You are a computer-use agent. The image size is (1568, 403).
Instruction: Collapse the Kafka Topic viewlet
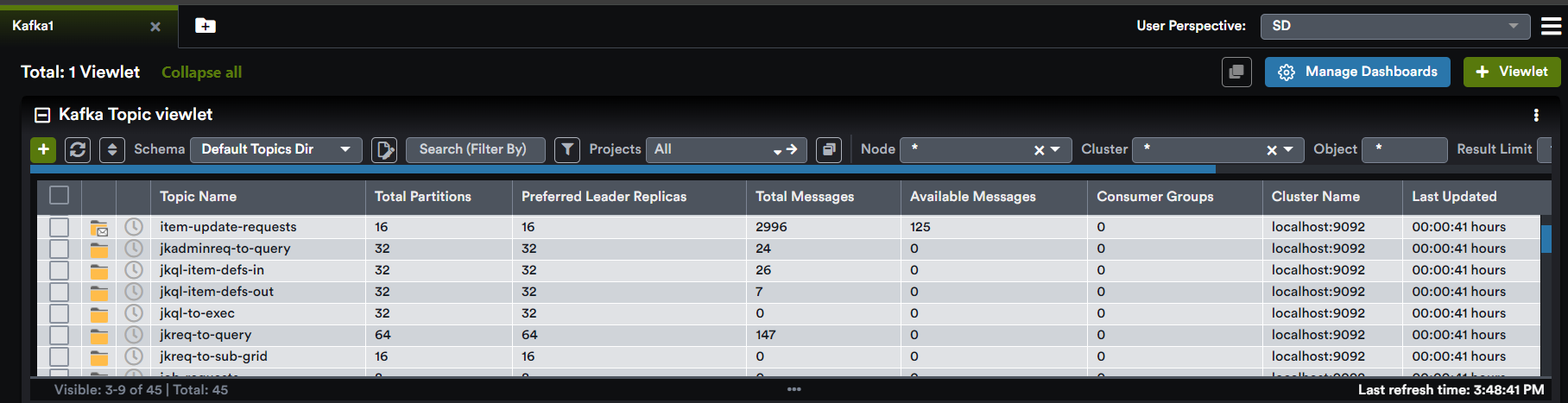pos(41,115)
